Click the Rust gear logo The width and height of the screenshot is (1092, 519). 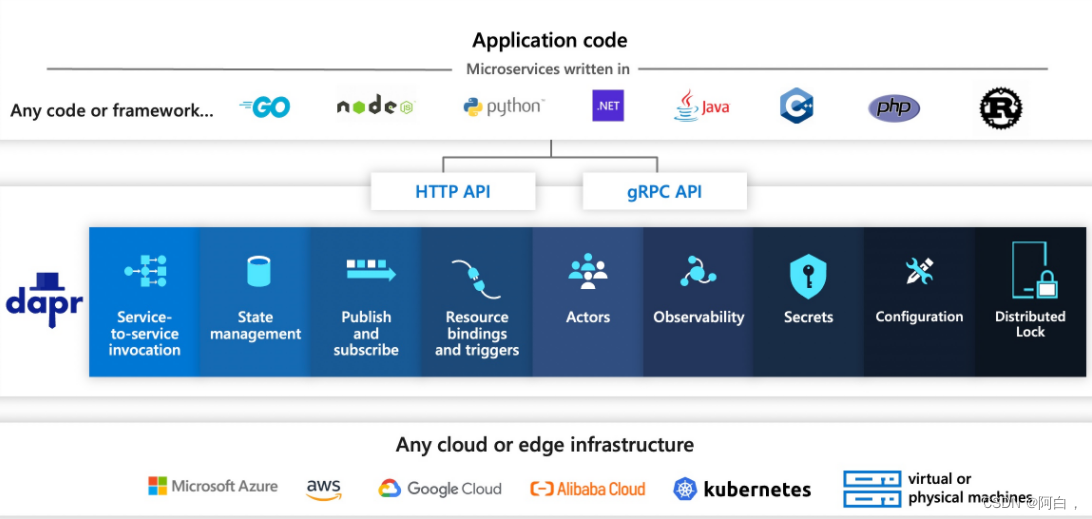tap(1001, 109)
